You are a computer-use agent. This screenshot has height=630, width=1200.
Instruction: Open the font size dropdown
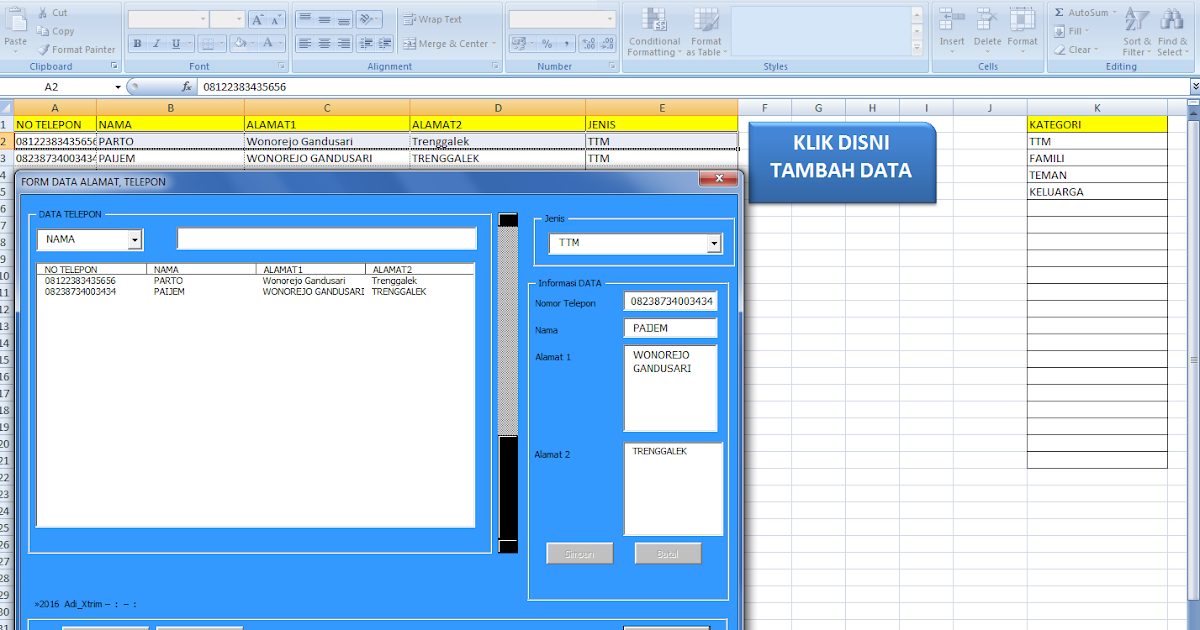click(x=240, y=19)
